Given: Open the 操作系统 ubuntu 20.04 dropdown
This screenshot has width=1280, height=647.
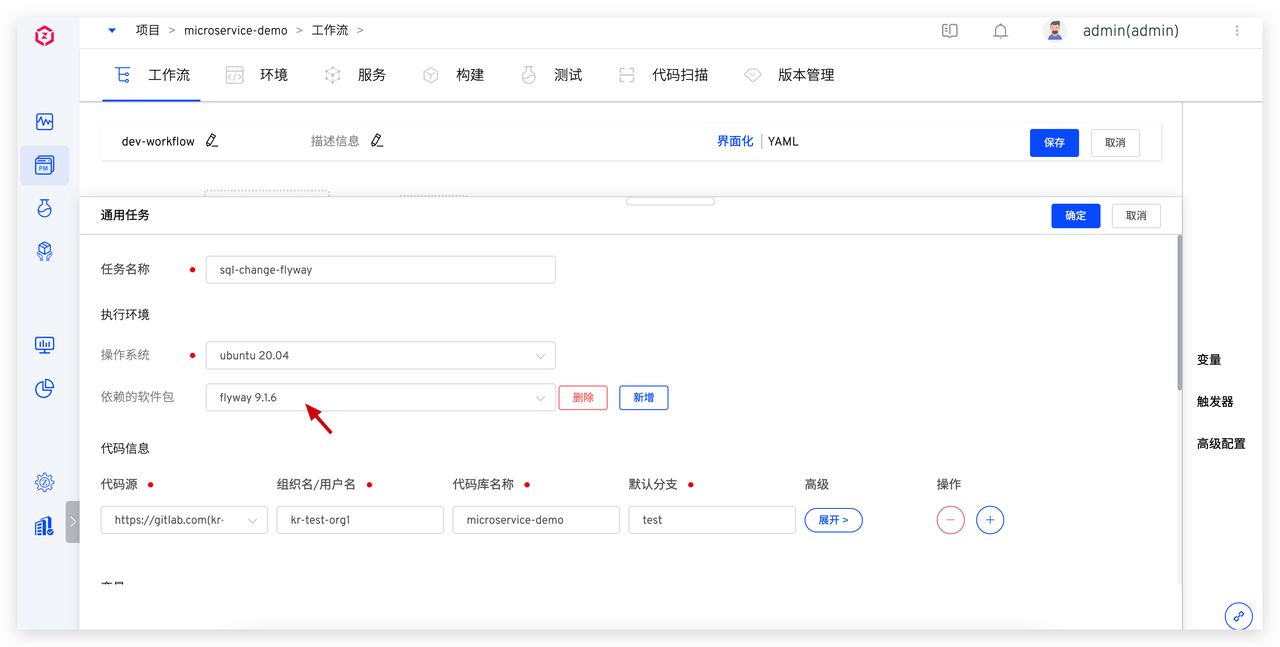Looking at the screenshot, I should tap(381, 355).
